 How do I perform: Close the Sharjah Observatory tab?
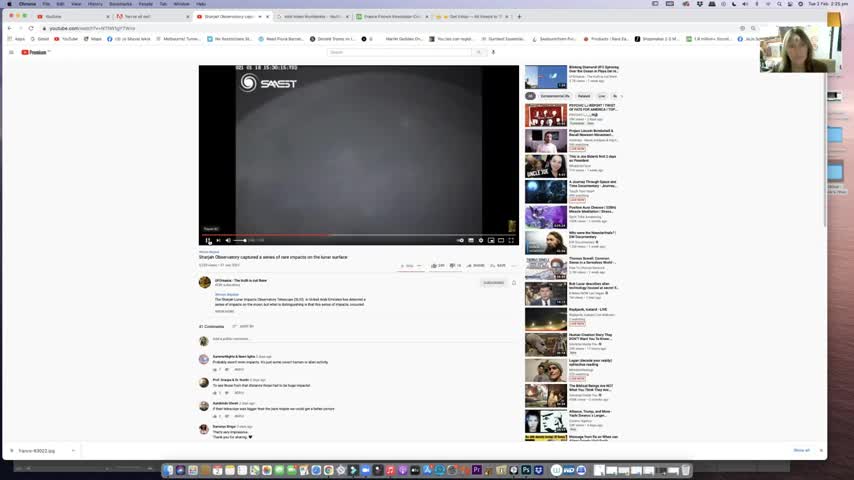tap(267, 16)
